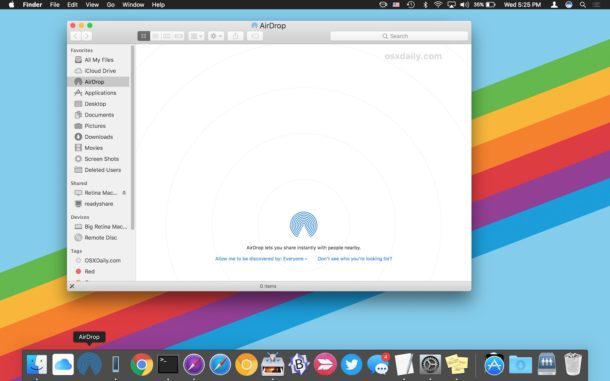Click the Finder icon in the Dock
The image size is (610, 381).
click(37, 365)
